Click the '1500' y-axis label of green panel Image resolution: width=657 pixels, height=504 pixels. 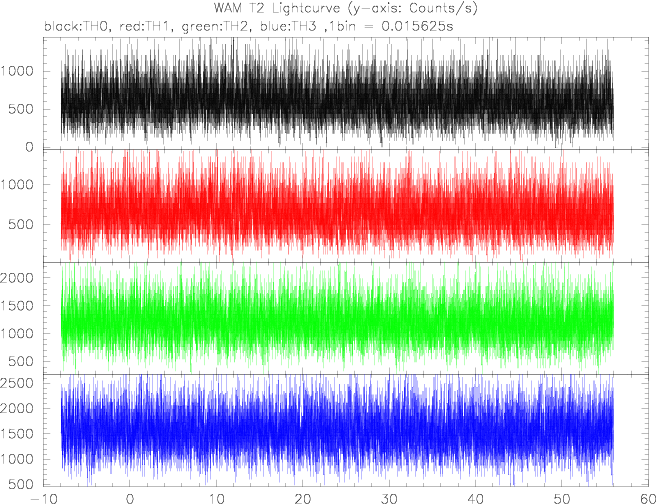[x=16, y=305]
